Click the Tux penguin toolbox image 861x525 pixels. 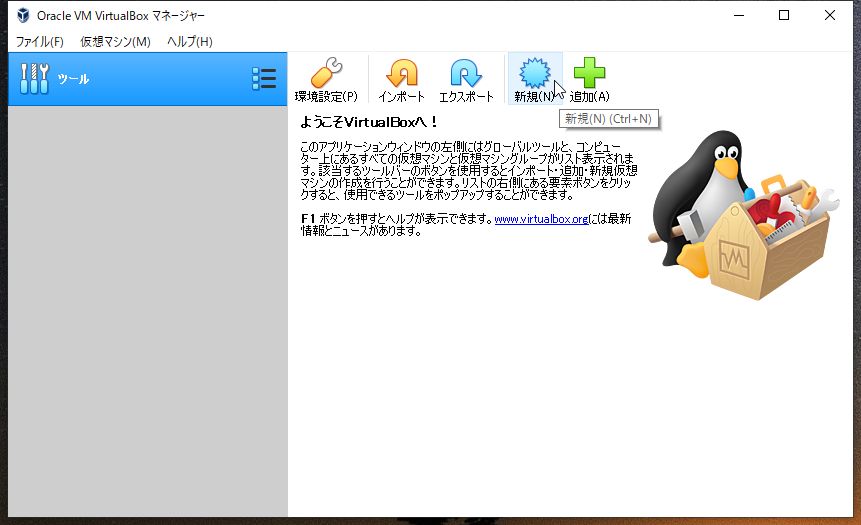tap(743, 215)
